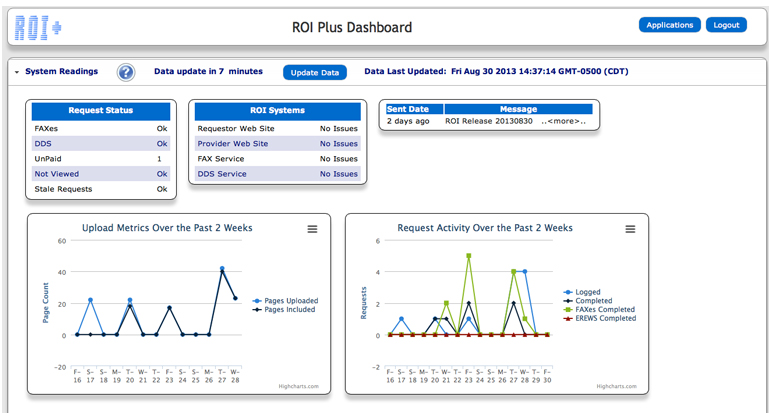The image size is (770, 413).
Task: Toggle Pages Included series in legend
Action: (x=287, y=310)
